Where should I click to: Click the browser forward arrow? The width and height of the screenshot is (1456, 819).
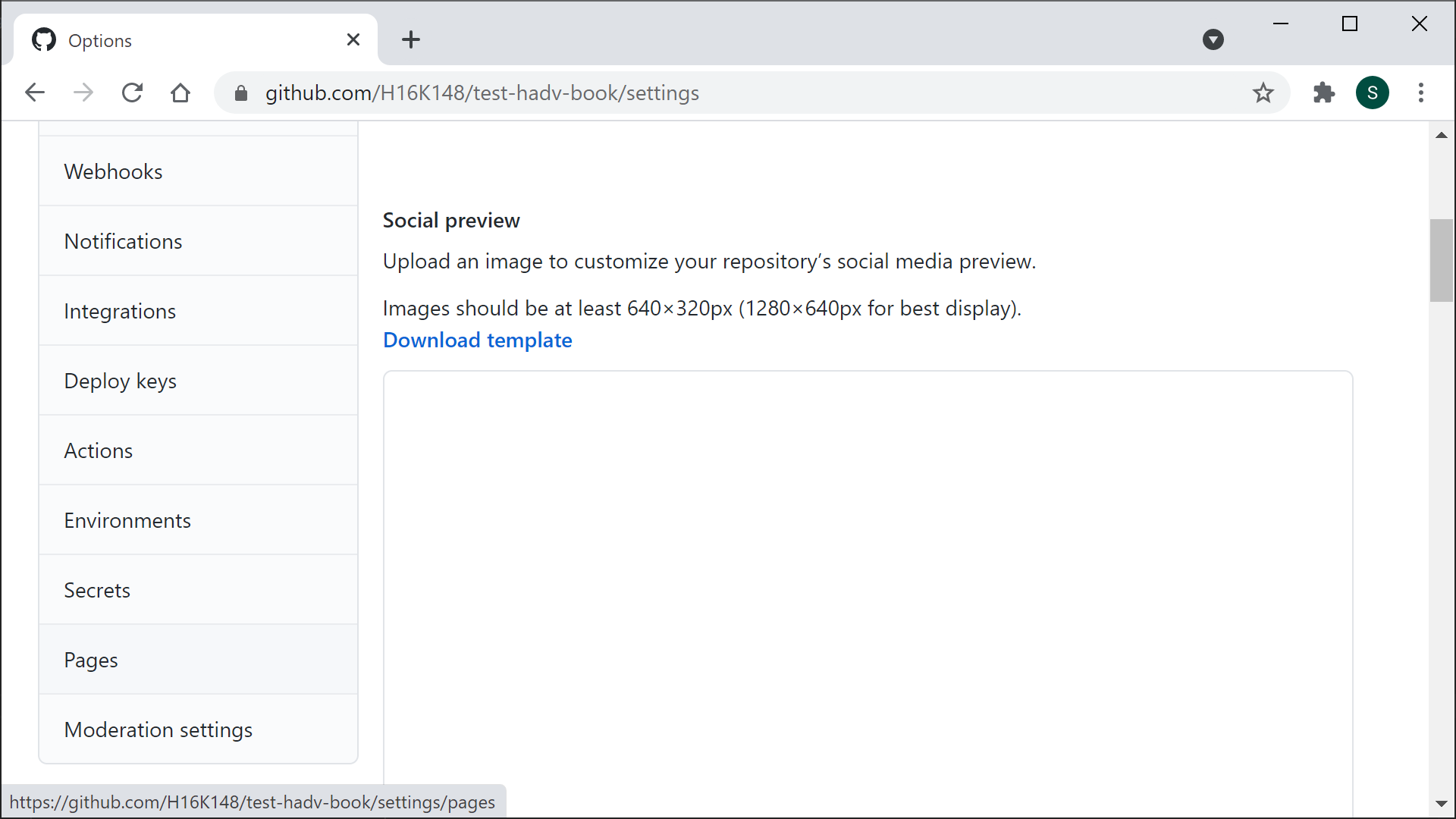coord(83,93)
